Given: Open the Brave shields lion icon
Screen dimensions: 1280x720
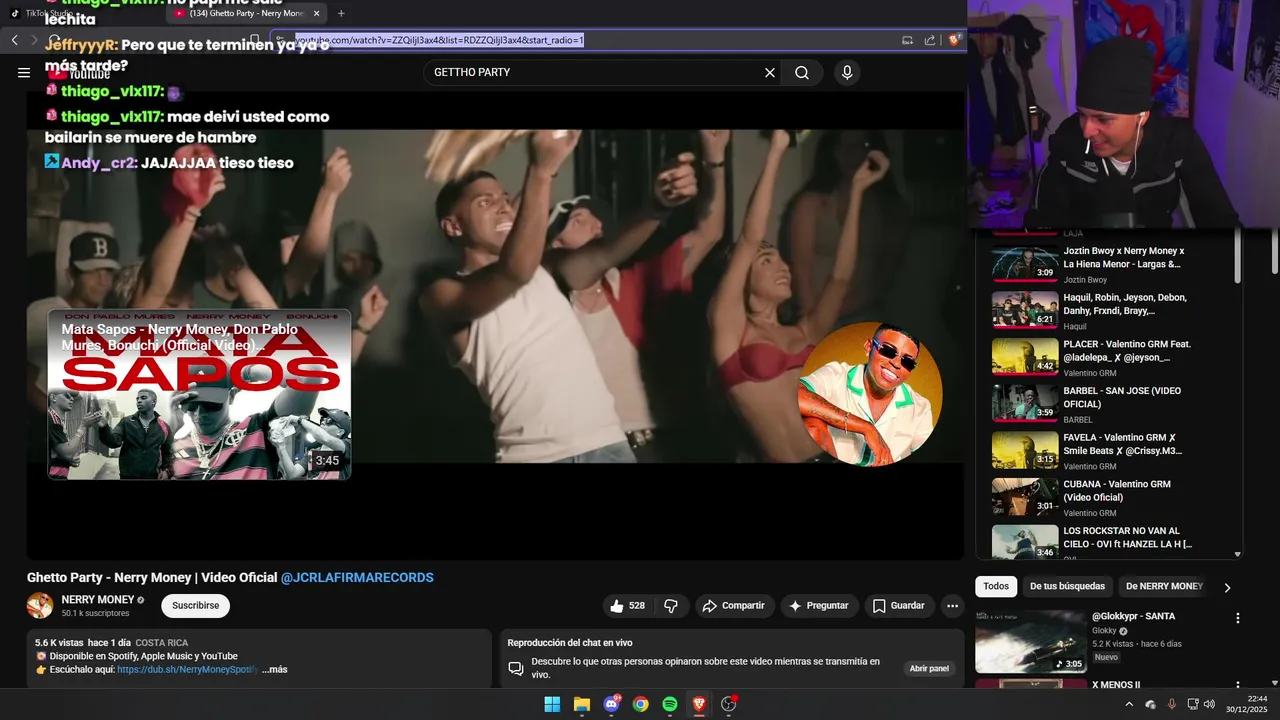Looking at the screenshot, I should click(954, 40).
